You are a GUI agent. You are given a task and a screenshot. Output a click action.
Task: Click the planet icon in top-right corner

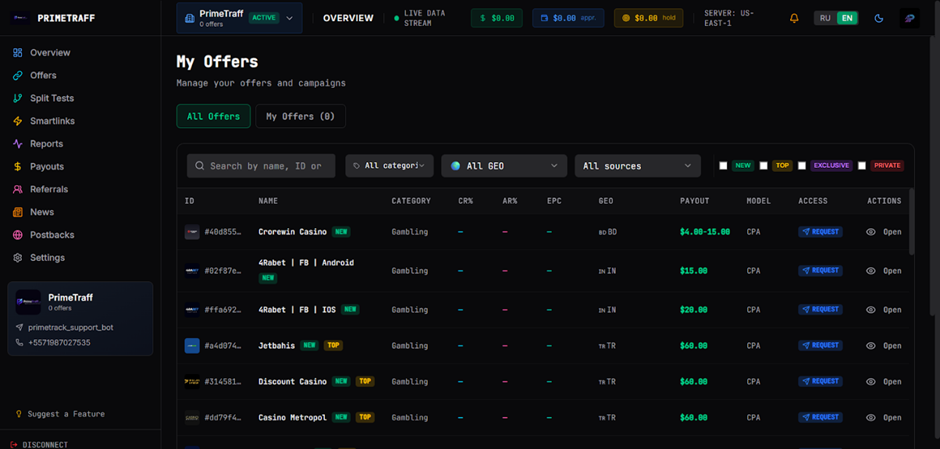[x=909, y=18]
